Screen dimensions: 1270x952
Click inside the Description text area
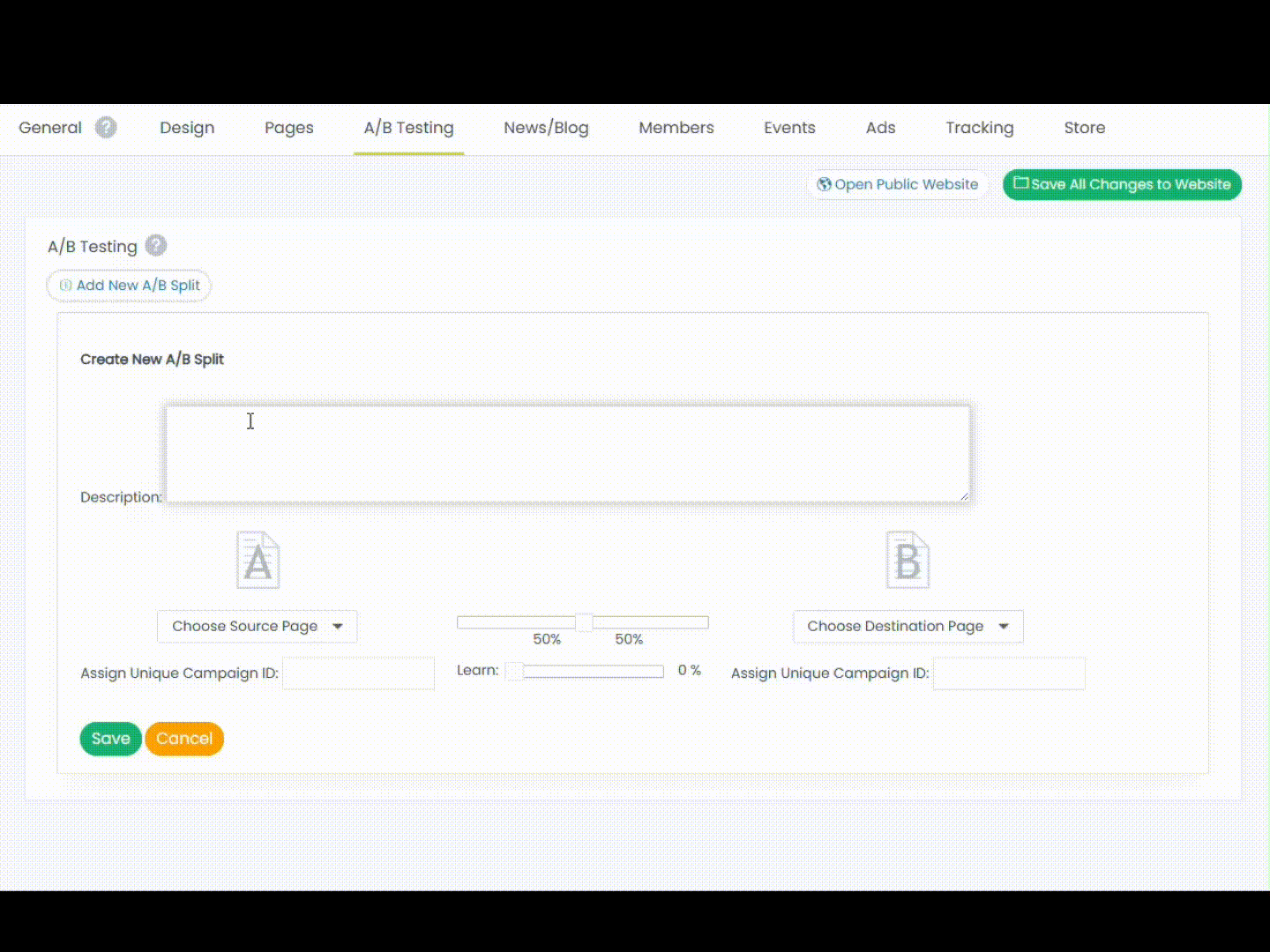click(568, 454)
